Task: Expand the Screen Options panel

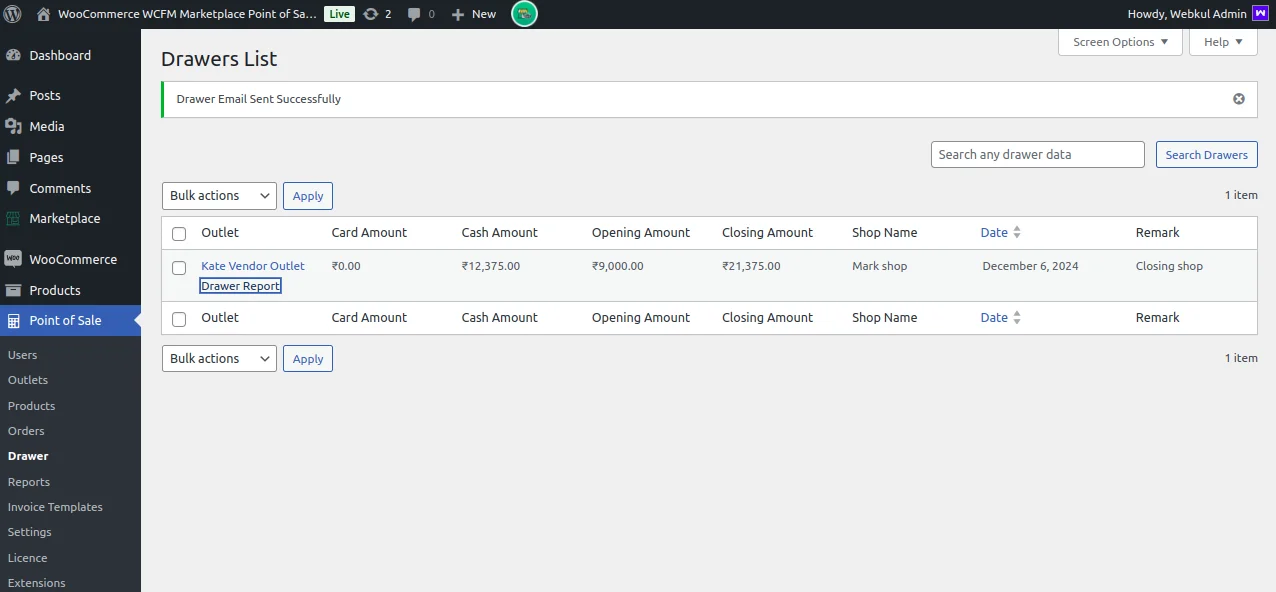Action: click(1120, 42)
